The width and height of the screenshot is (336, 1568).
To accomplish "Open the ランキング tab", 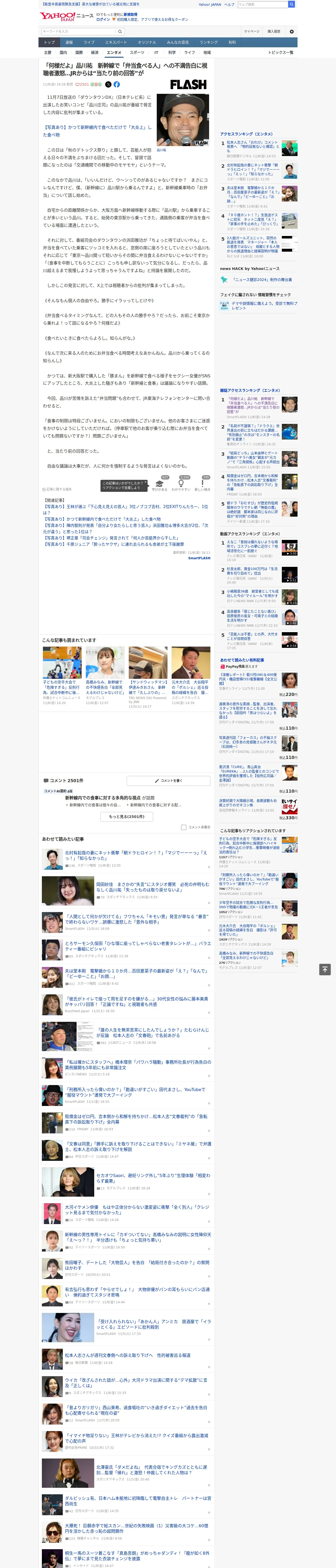I will (209, 43).
